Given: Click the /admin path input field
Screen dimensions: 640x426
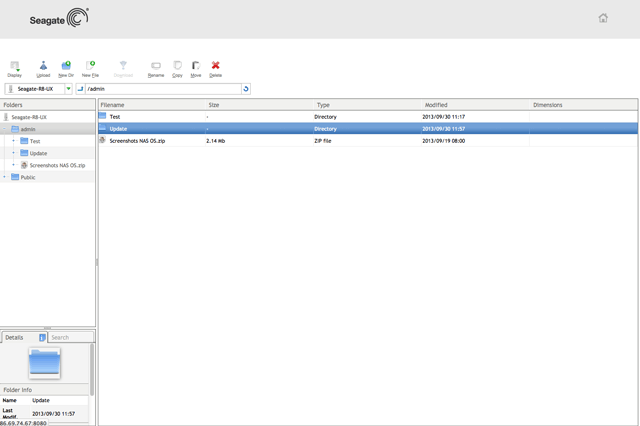Looking at the screenshot, I should click(160, 89).
